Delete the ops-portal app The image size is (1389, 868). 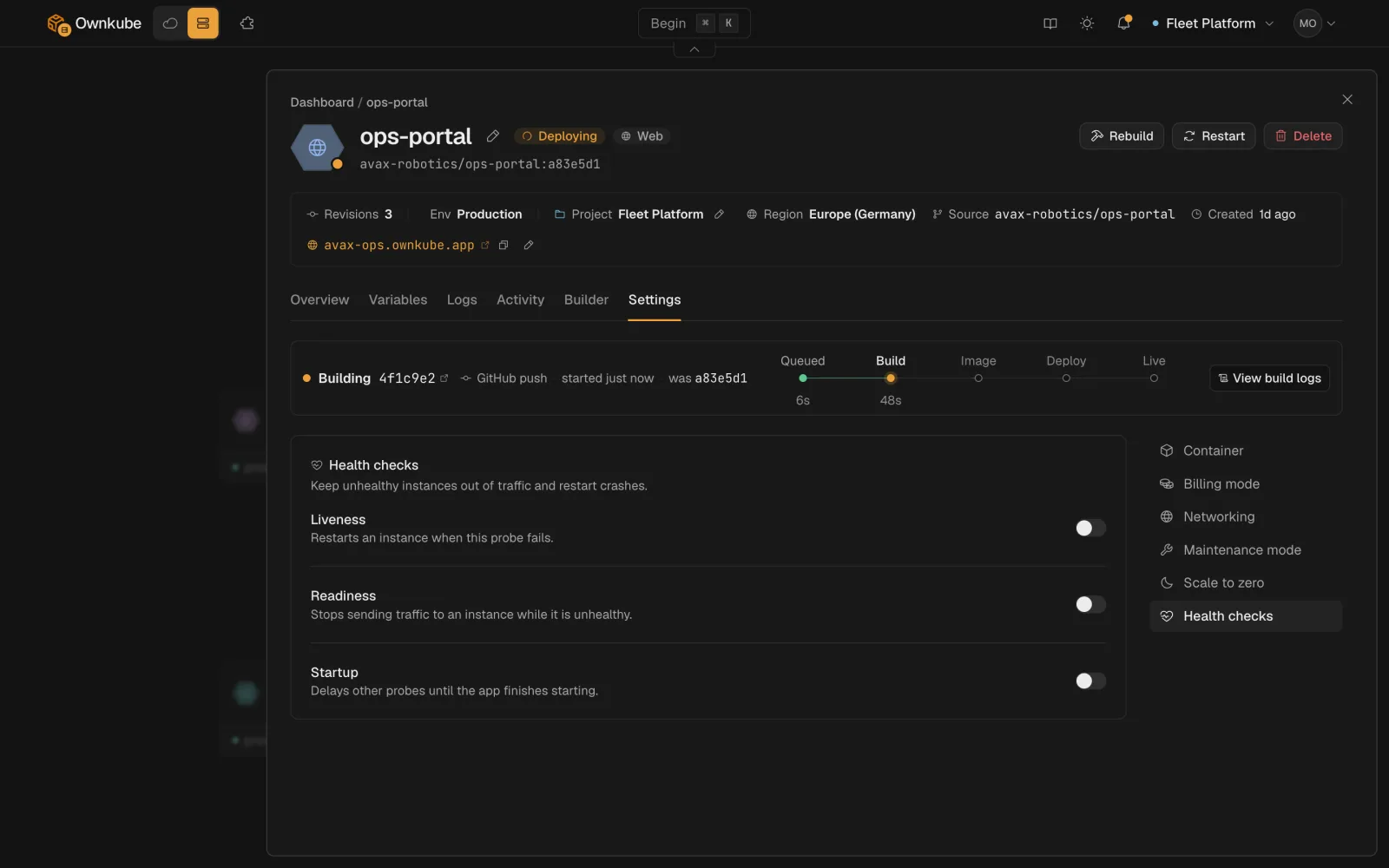1303,136
